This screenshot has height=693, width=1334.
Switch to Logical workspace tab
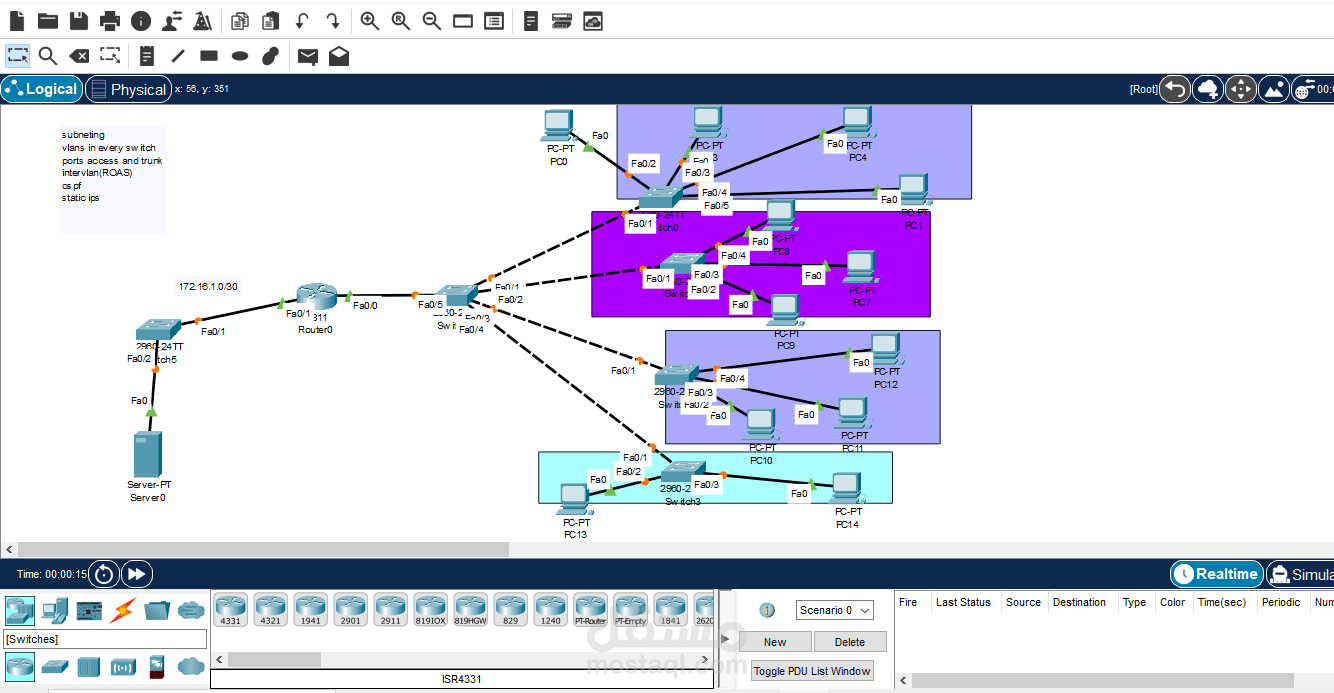pyautogui.click(x=41, y=89)
